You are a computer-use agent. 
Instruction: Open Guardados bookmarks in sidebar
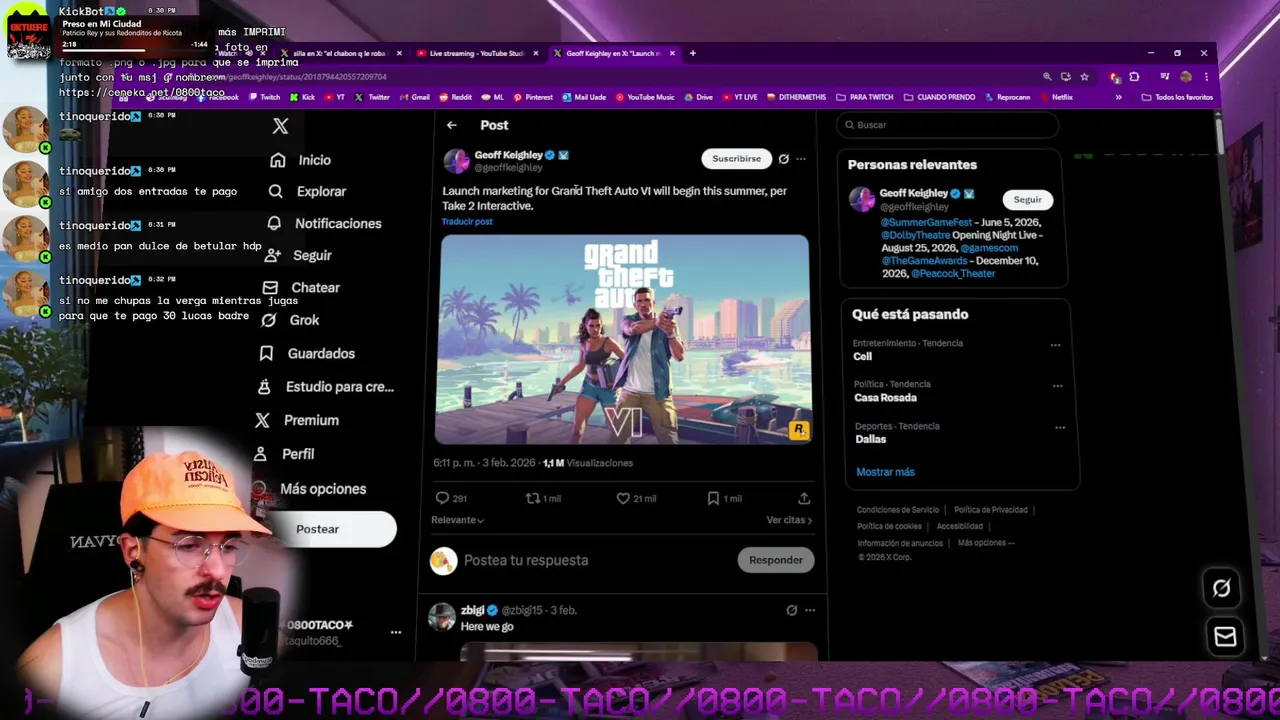[307, 353]
